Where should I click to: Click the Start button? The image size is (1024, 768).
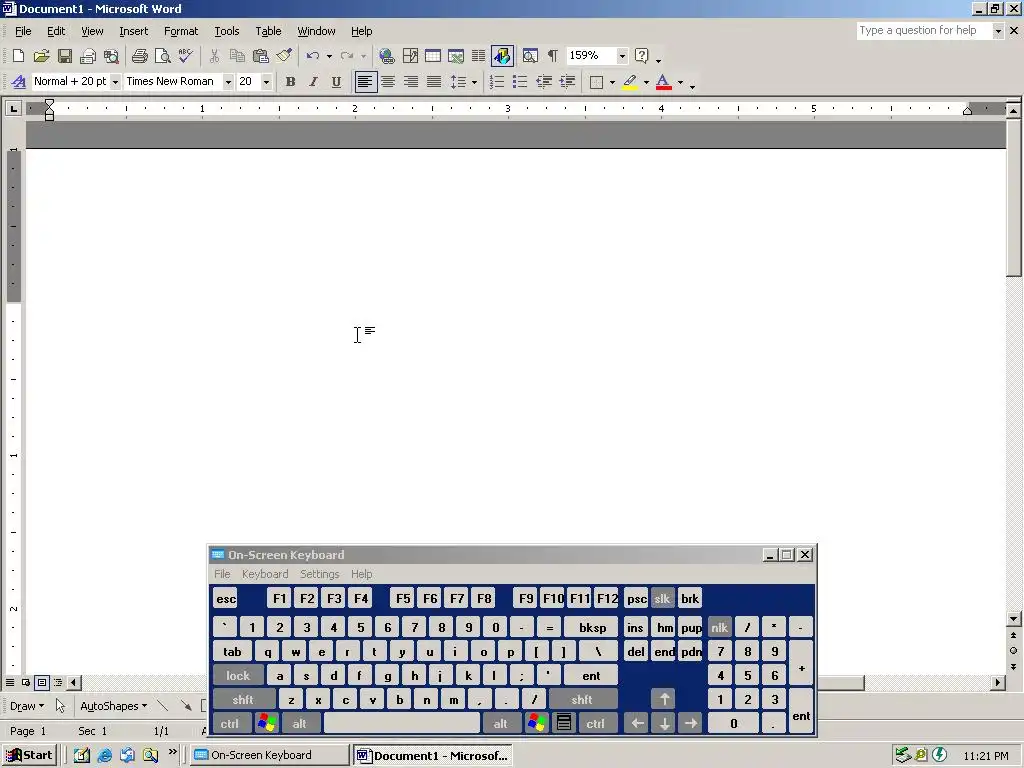(29, 755)
